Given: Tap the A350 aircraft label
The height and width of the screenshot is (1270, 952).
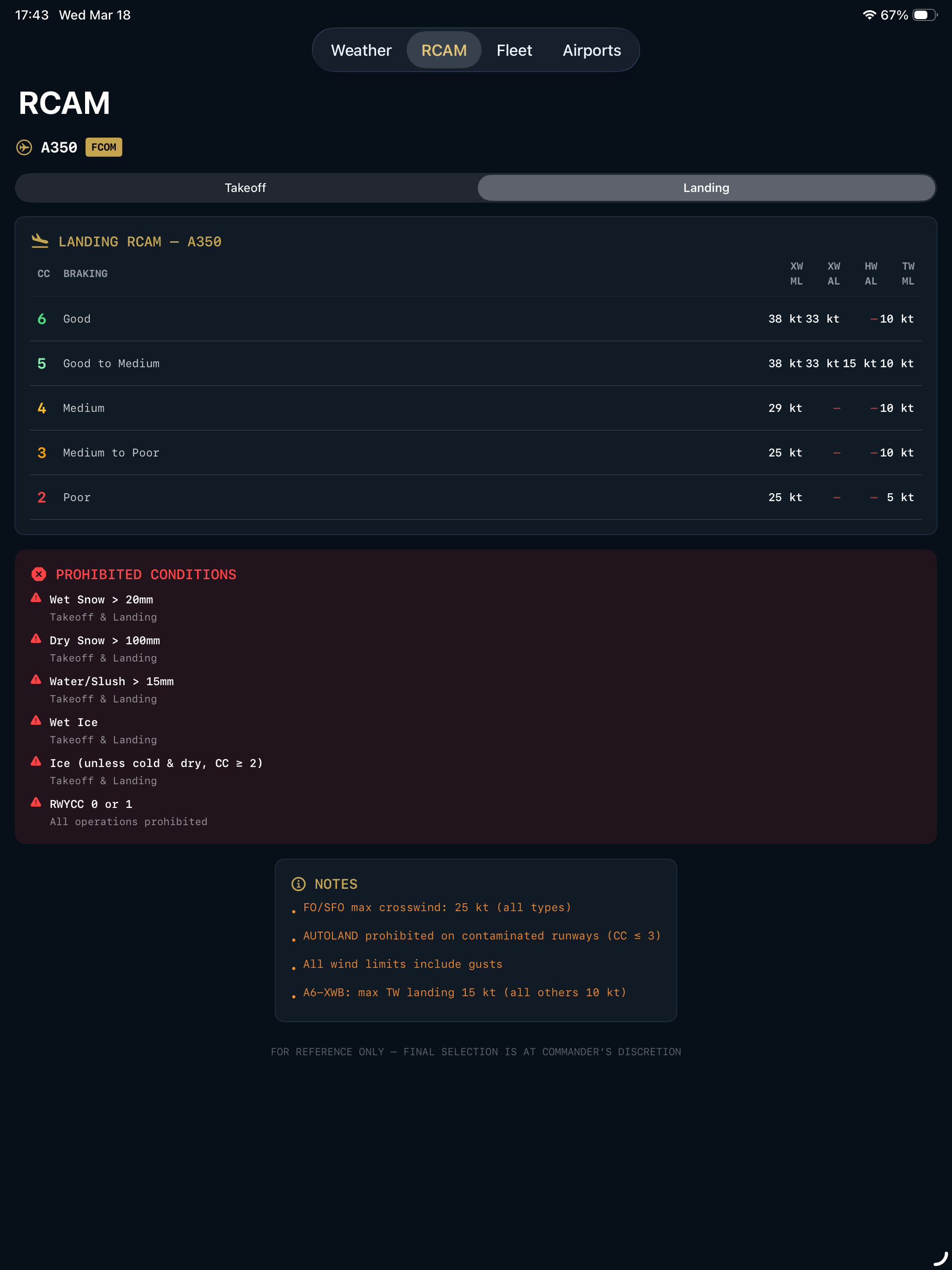Looking at the screenshot, I should click(x=59, y=147).
